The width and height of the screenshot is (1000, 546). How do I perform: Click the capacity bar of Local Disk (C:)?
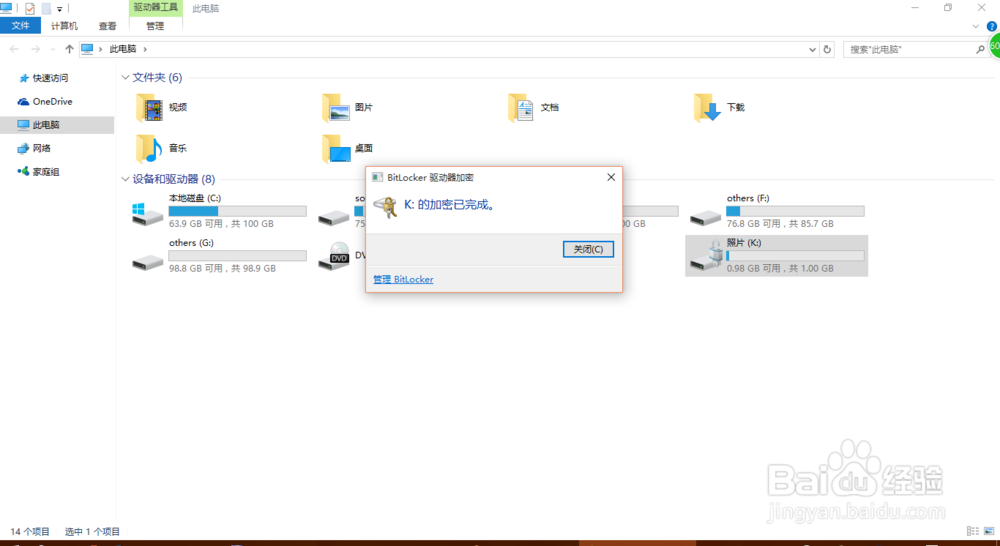[237, 211]
